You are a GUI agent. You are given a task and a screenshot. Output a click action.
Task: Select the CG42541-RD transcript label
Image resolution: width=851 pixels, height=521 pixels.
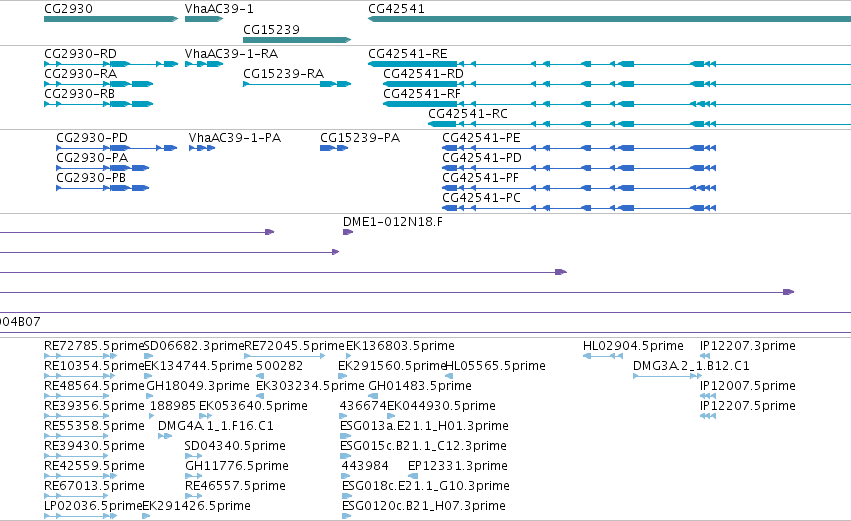(423, 74)
